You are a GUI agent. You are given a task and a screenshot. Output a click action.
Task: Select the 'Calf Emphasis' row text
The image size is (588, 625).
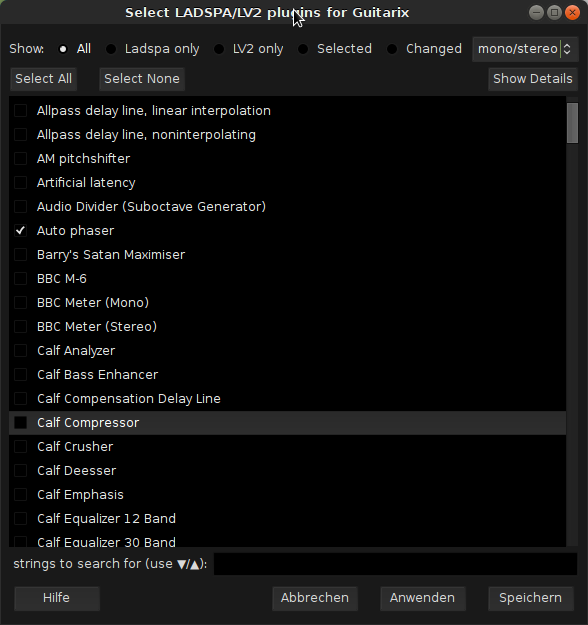pyautogui.click(x=80, y=495)
